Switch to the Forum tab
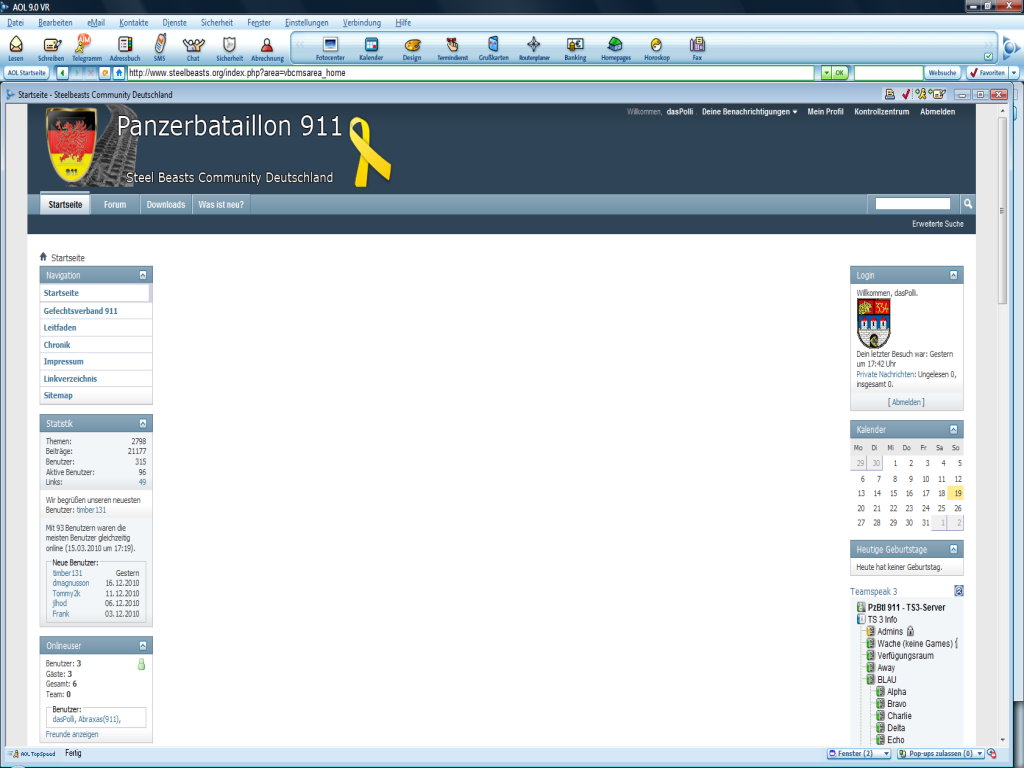Viewport: 1024px width, 768px height. coord(115,205)
